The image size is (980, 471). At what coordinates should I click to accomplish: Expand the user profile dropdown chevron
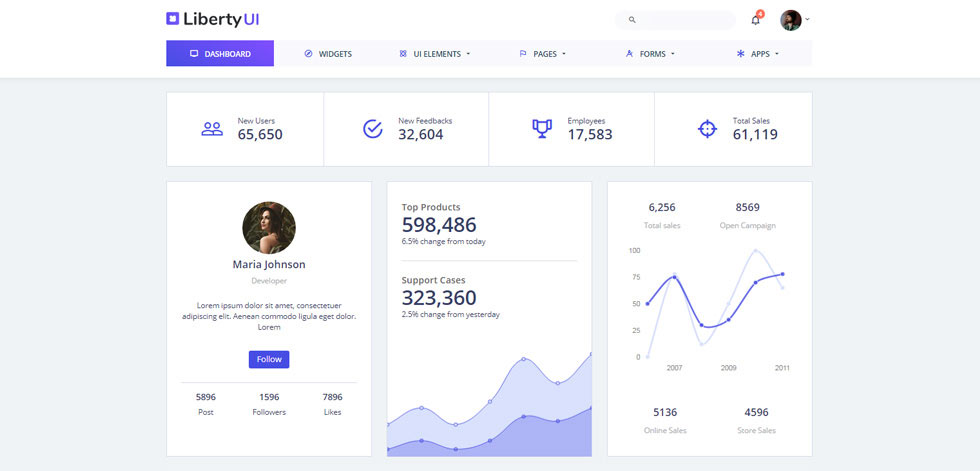(808, 19)
